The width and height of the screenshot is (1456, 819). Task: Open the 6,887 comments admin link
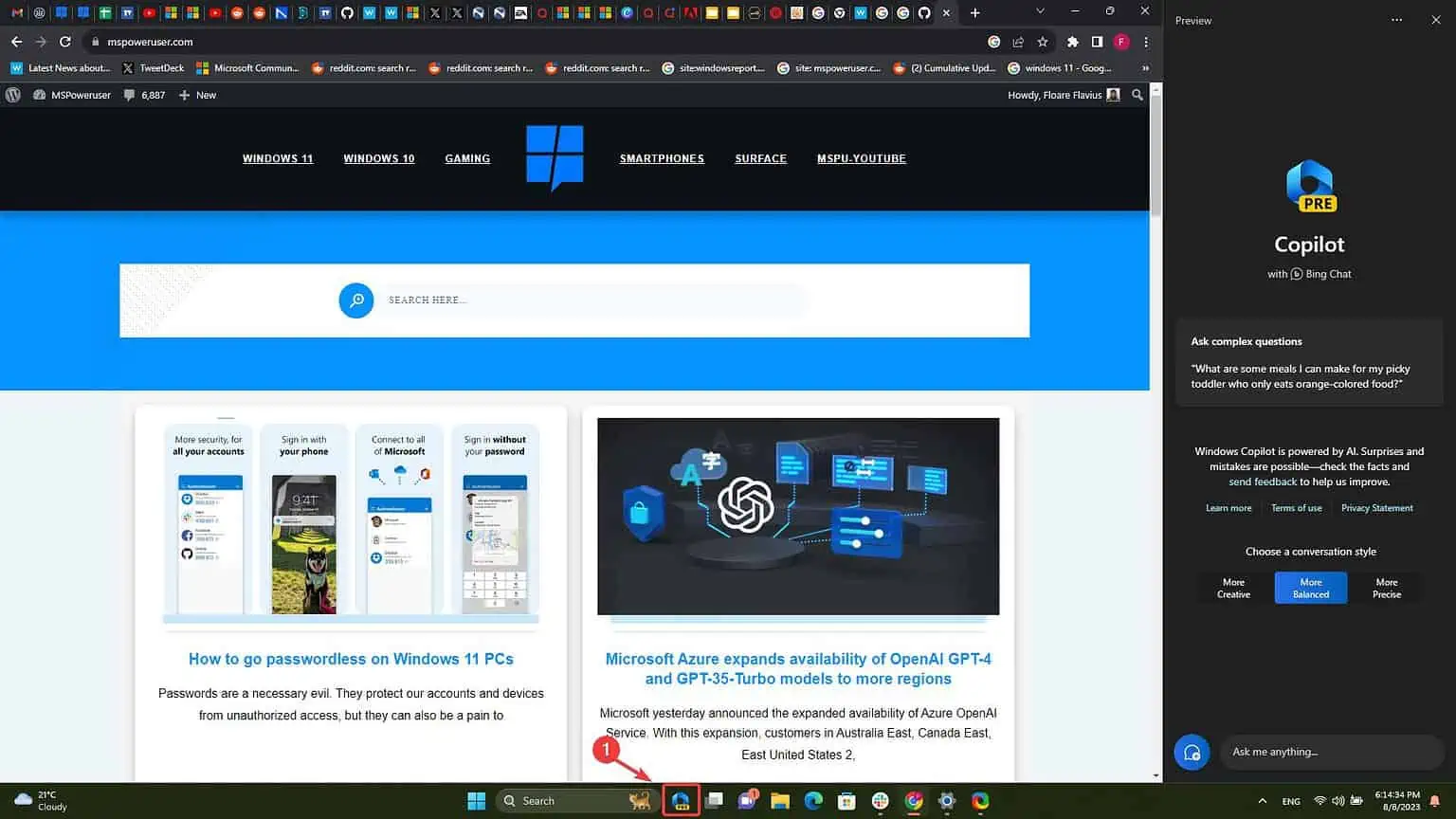click(144, 95)
